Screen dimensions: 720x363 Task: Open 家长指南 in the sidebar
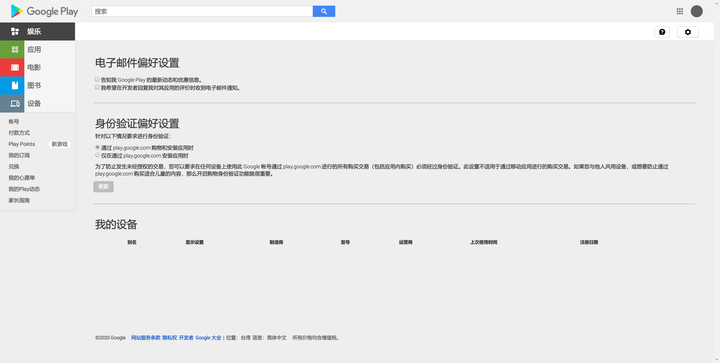coord(19,201)
